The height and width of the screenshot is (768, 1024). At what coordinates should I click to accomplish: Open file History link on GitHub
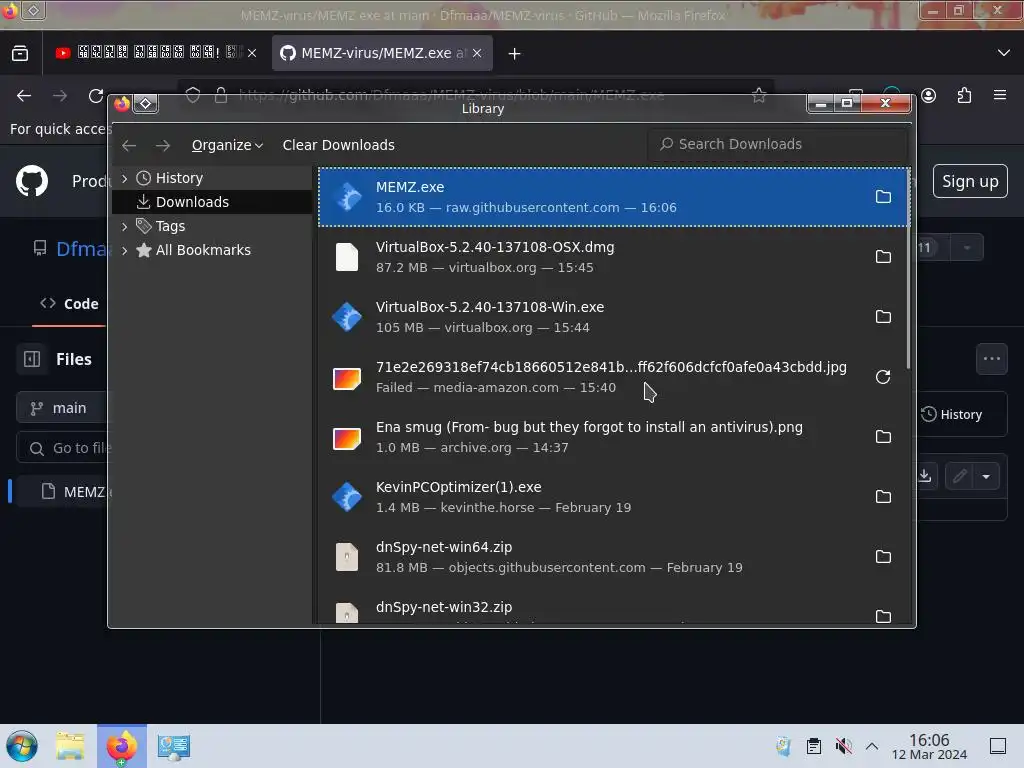coord(952,415)
